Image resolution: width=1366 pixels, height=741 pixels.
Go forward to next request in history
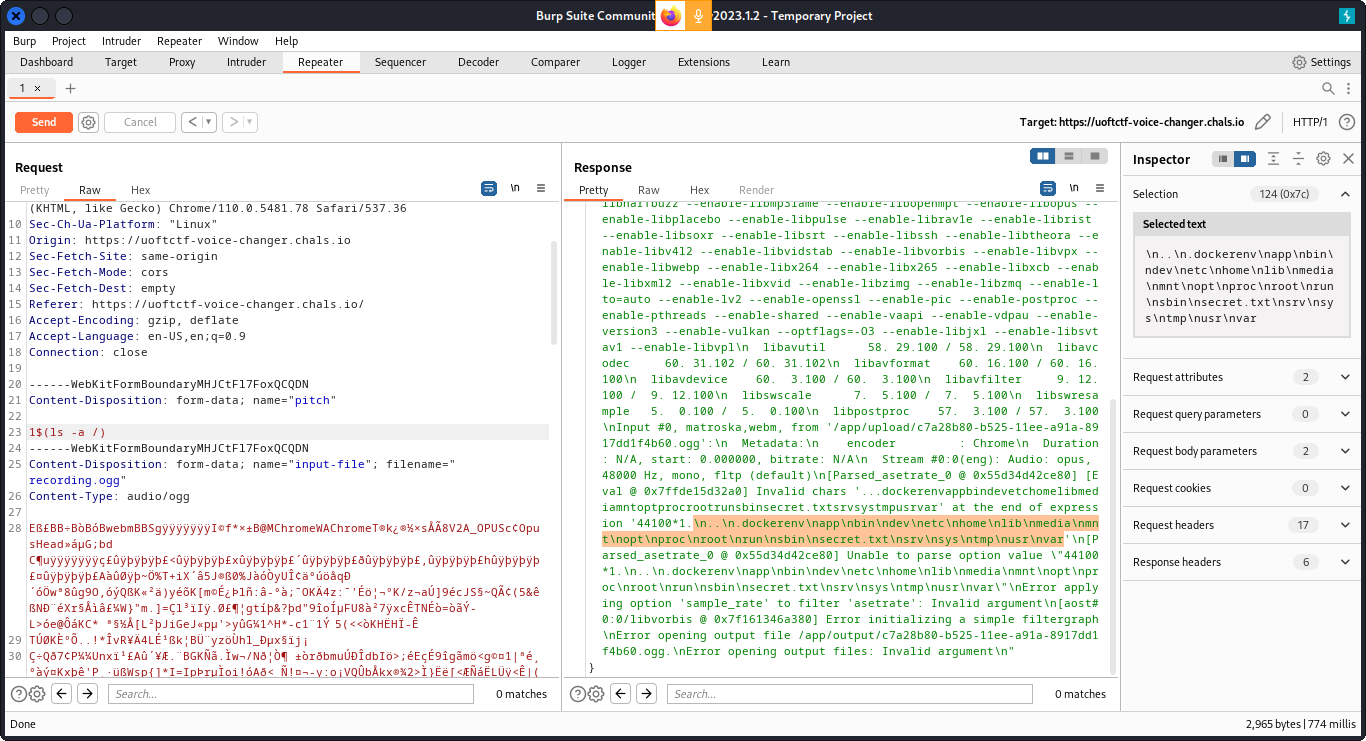tap(233, 122)
